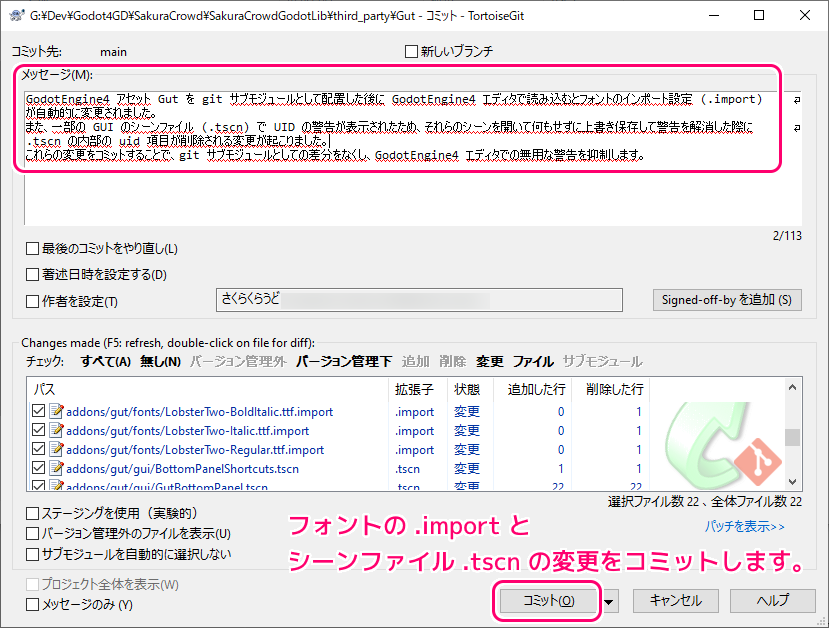Click Signed-off-by を追加 (S) button

(727, 300)
